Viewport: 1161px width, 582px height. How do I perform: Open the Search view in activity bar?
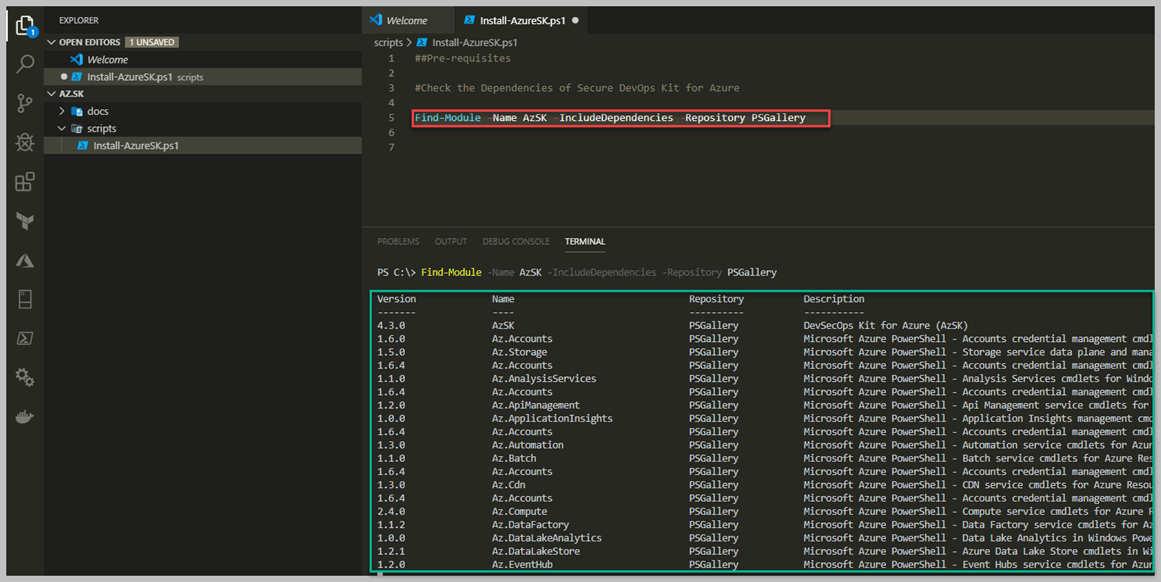[x=25, y=64]
